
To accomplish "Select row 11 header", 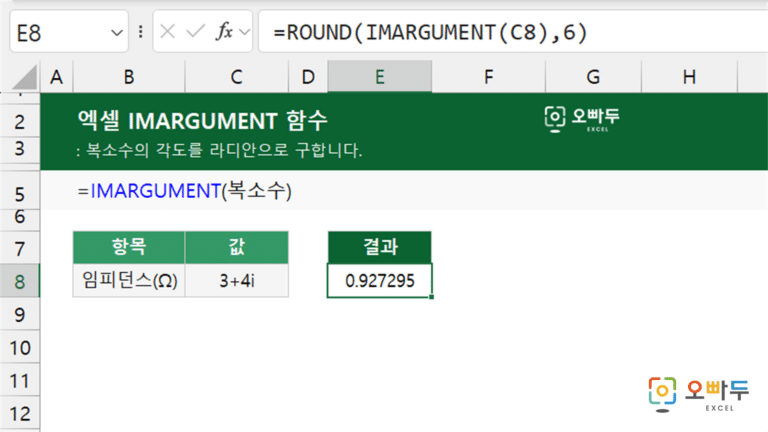I will 20,381.
